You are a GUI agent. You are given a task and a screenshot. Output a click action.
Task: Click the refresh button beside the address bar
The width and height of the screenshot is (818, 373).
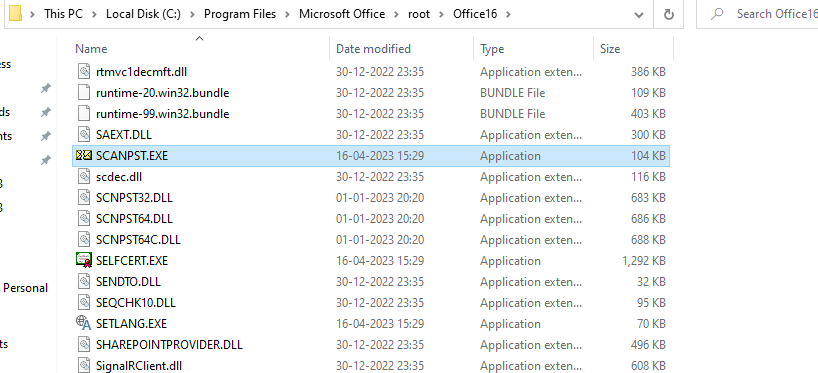coord(668,15)
